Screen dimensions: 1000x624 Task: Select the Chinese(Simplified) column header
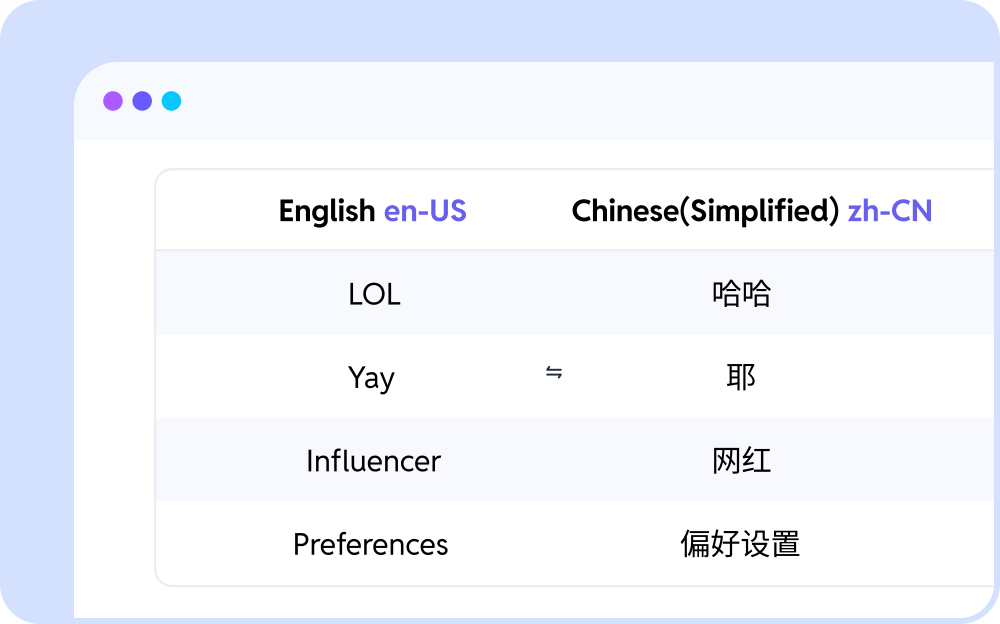pyautogui.click(x=705, y=211)
